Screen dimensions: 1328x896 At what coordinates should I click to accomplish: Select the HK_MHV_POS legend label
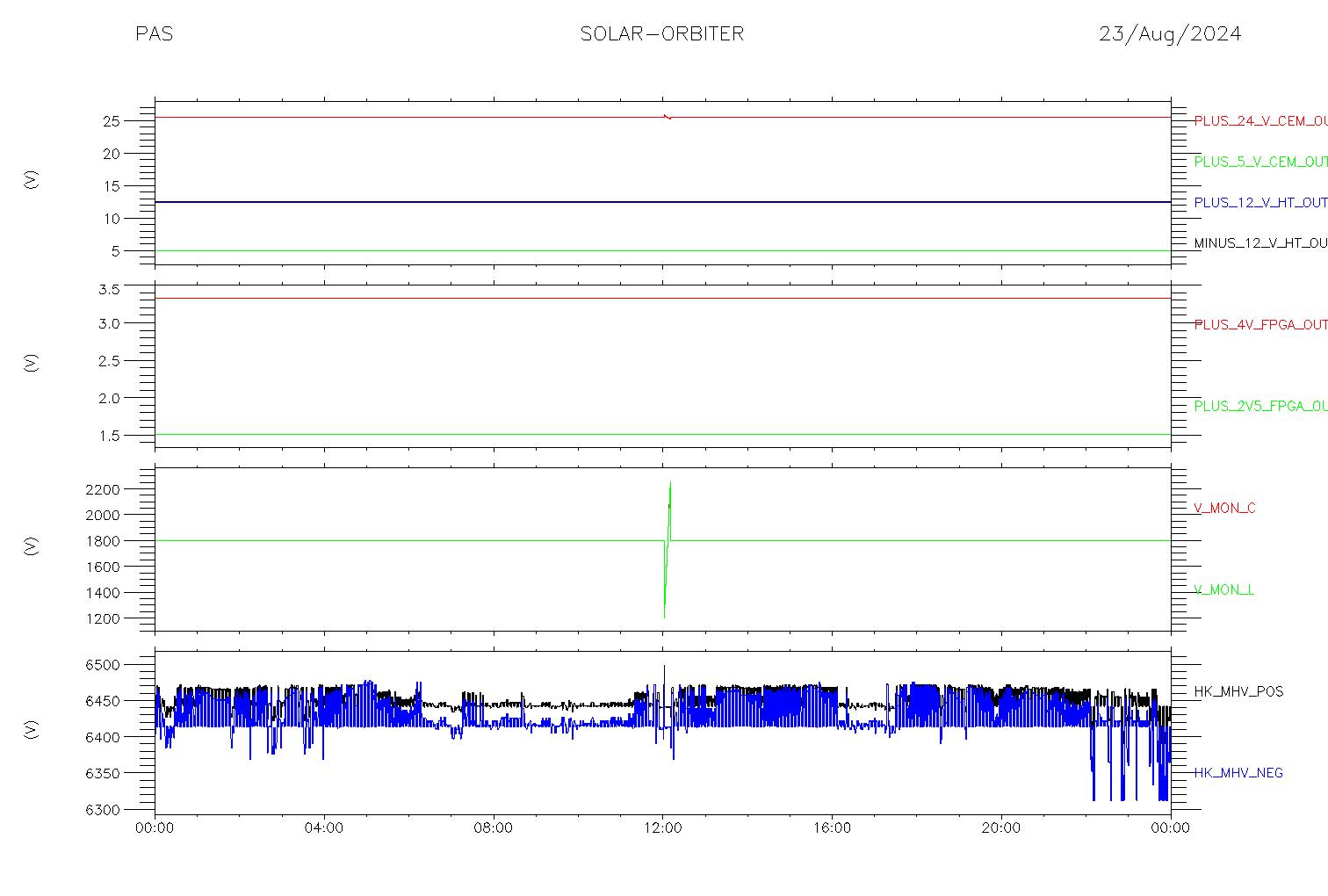(1238, 691)
